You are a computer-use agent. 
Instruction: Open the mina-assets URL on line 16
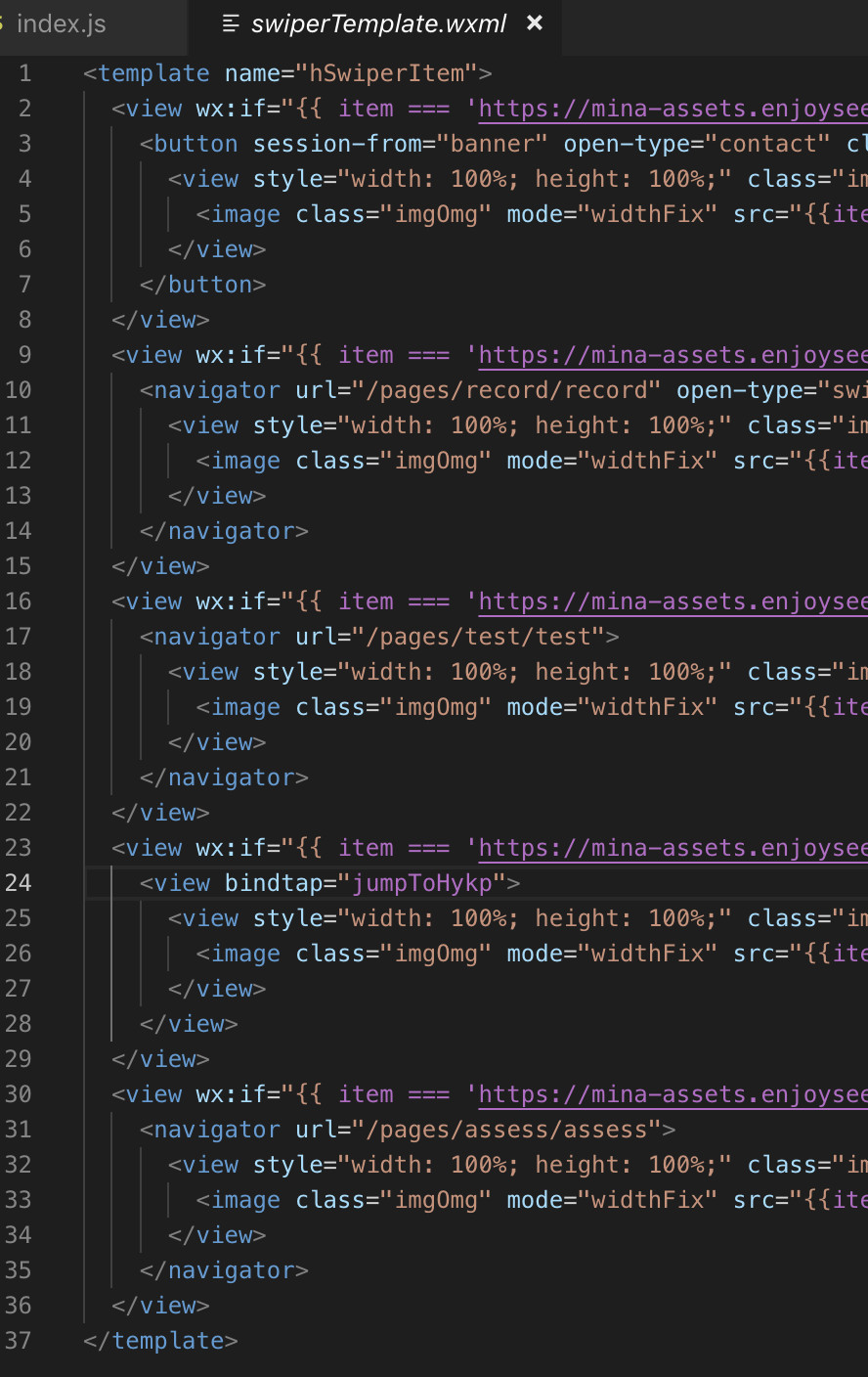click(x=673, y=601)
